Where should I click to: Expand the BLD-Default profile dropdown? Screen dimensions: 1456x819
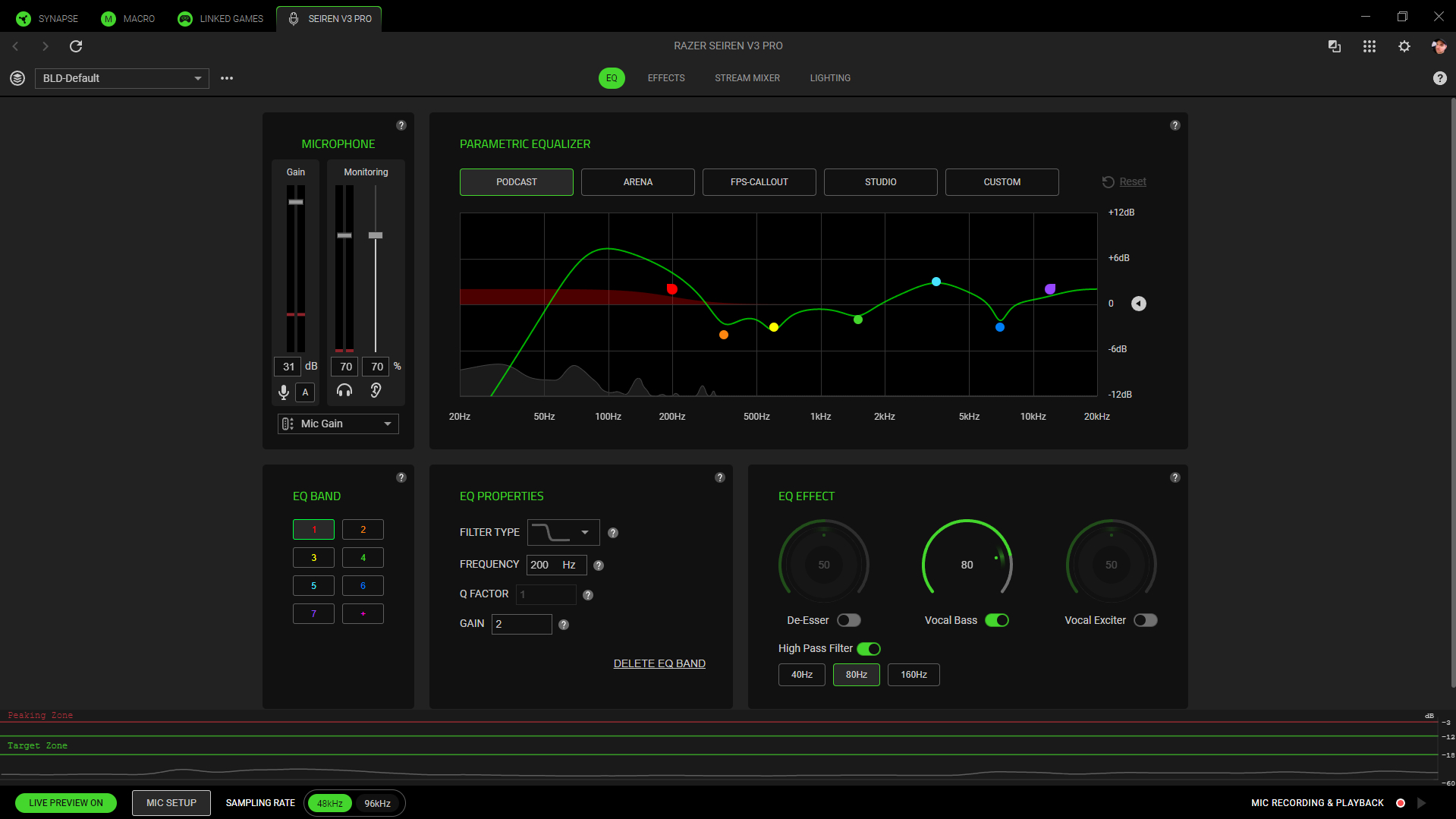click(122, 78)
